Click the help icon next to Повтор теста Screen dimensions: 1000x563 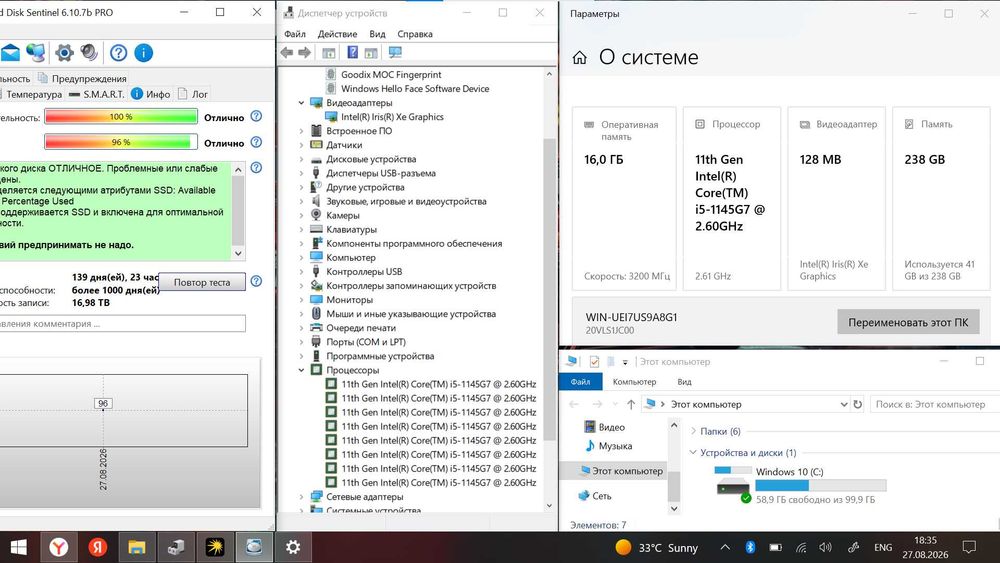(x=256, y=281)
